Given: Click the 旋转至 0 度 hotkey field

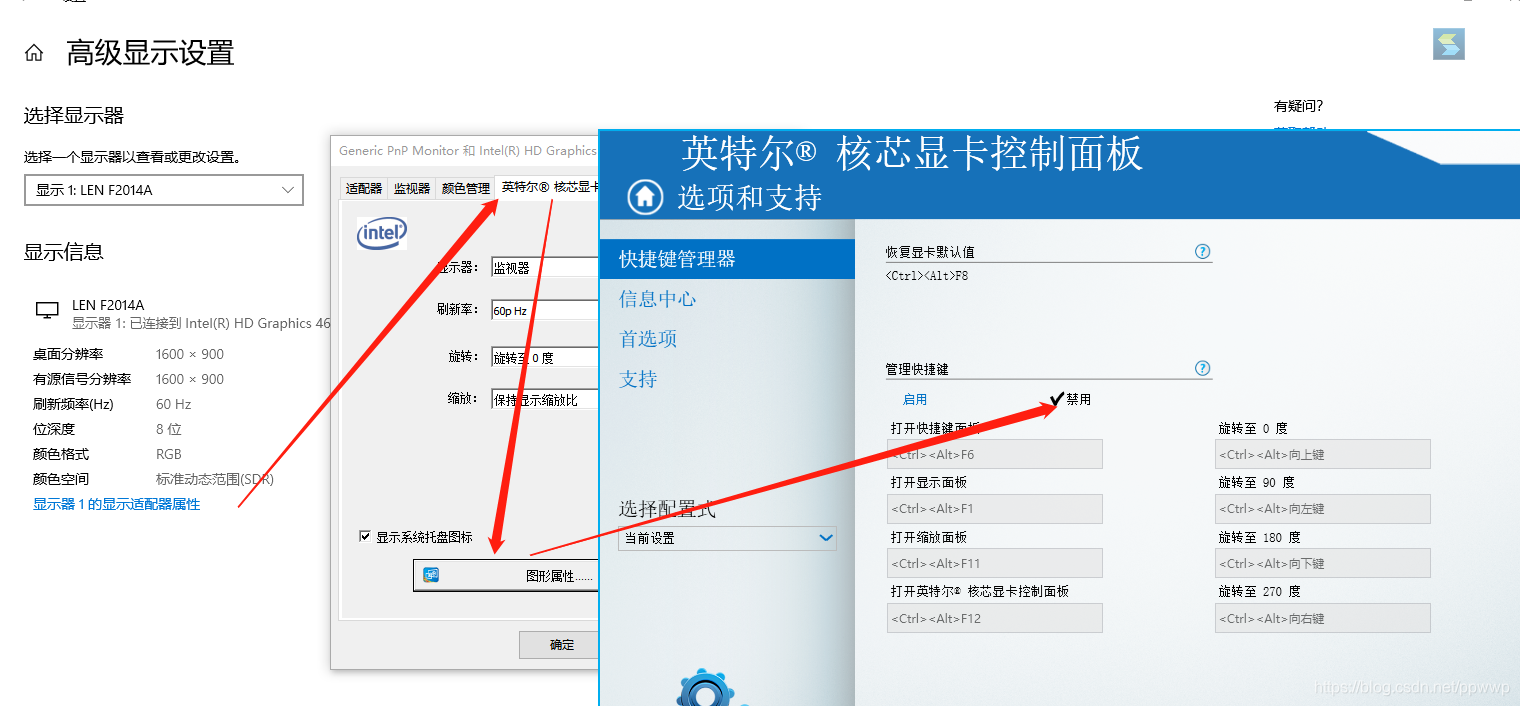Looking at the screenshot, I should click(1323, 454).
